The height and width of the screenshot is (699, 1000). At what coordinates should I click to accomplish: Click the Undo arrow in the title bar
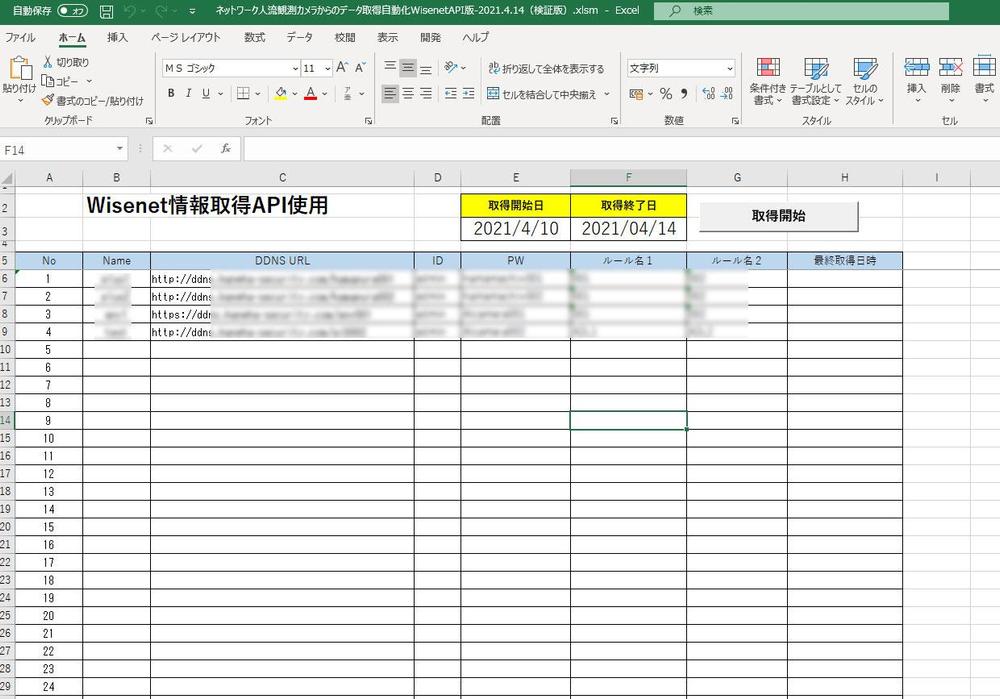(x=131, y=11)
